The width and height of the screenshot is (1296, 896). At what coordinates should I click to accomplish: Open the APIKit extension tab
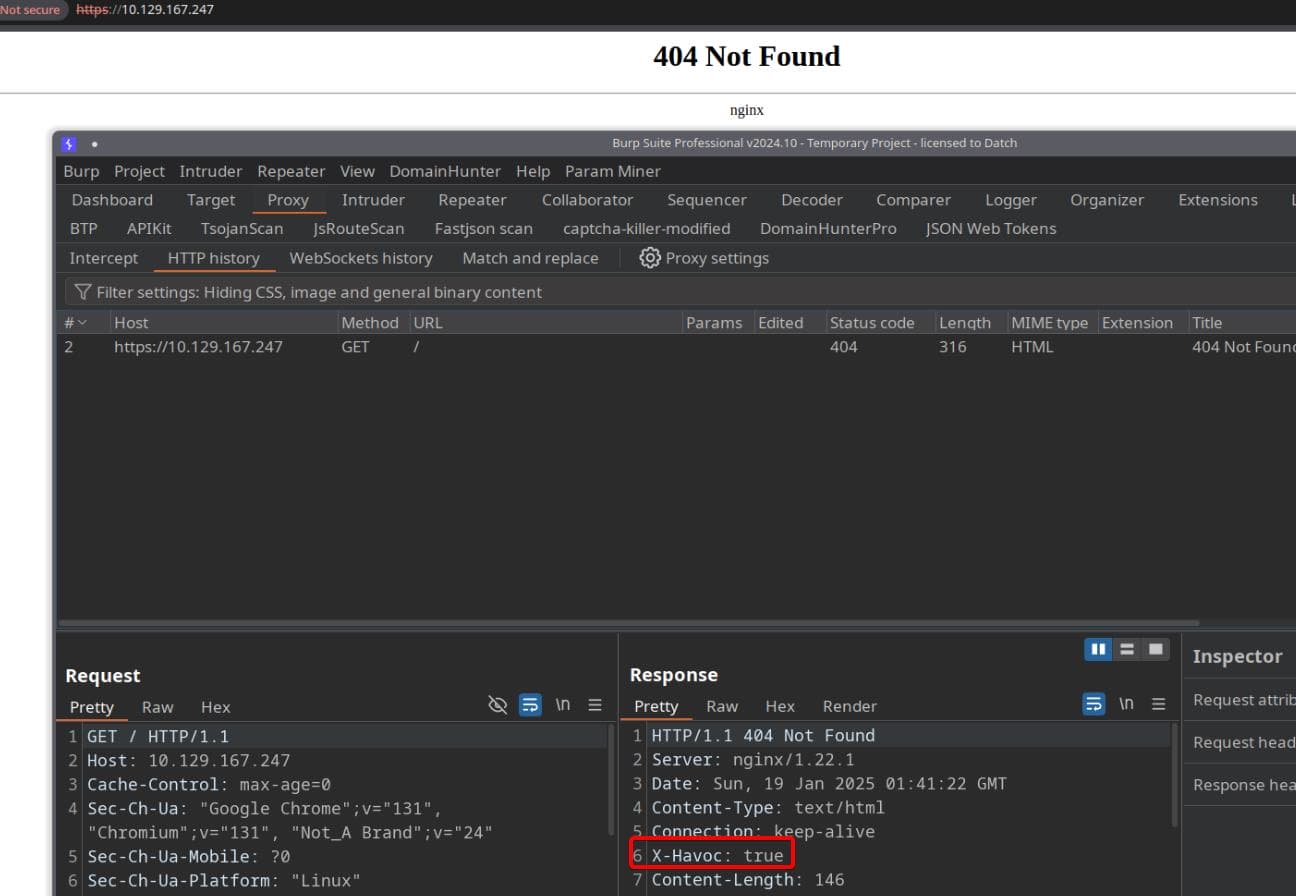click(149, 228)
